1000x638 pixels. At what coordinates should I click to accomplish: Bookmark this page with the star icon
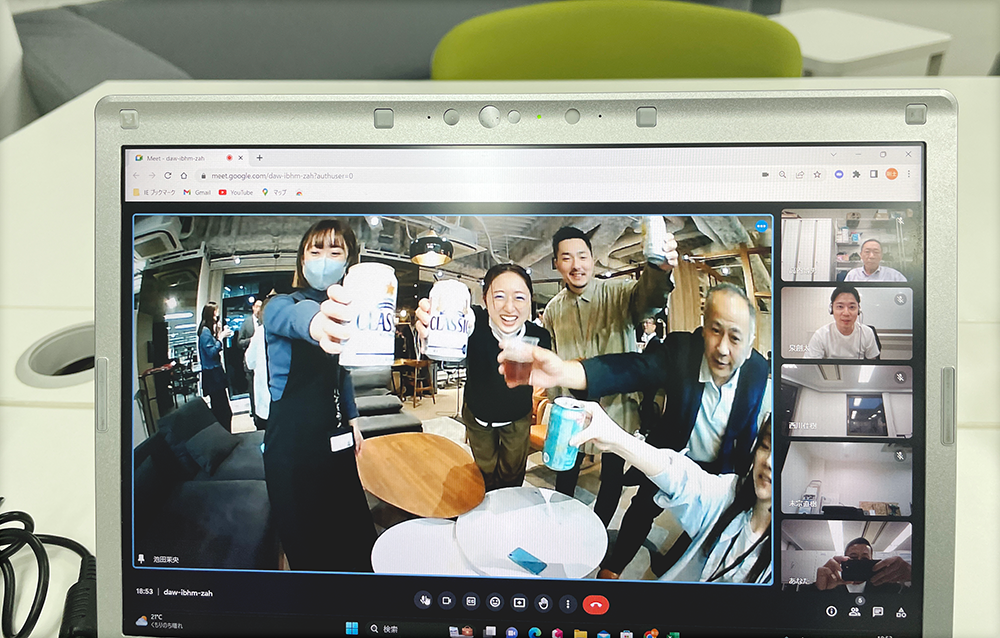click(x=817, y=174)
